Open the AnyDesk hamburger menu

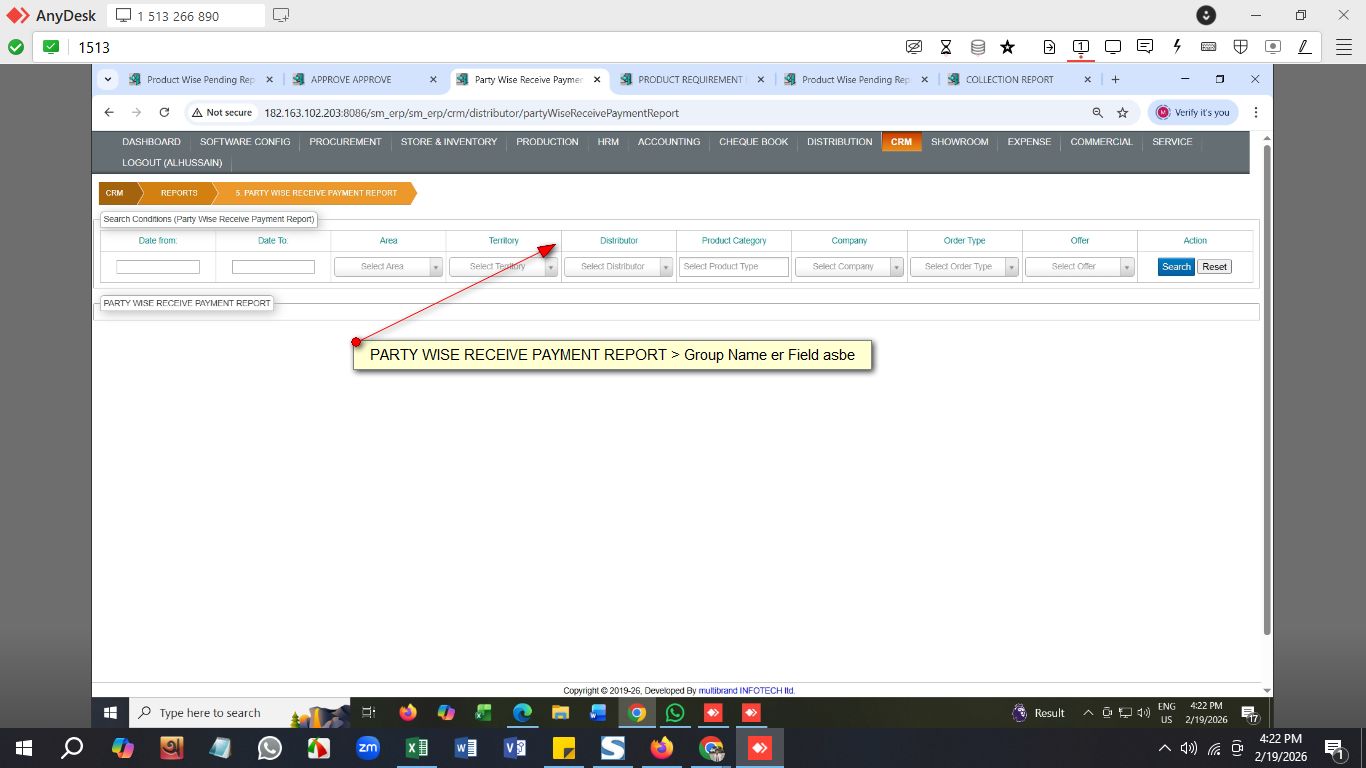point(1344,47)
